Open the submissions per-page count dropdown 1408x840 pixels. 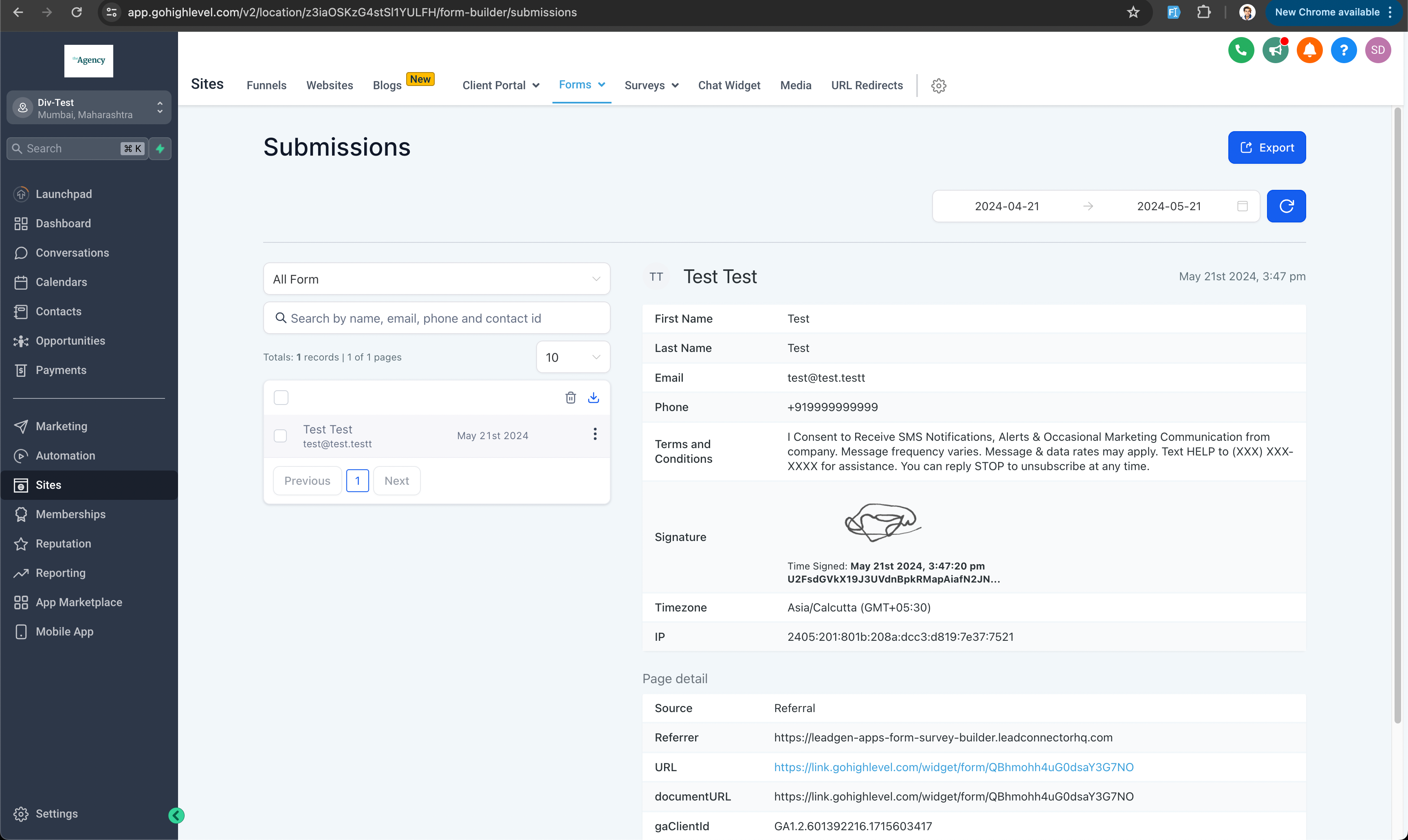click(572, 357)
